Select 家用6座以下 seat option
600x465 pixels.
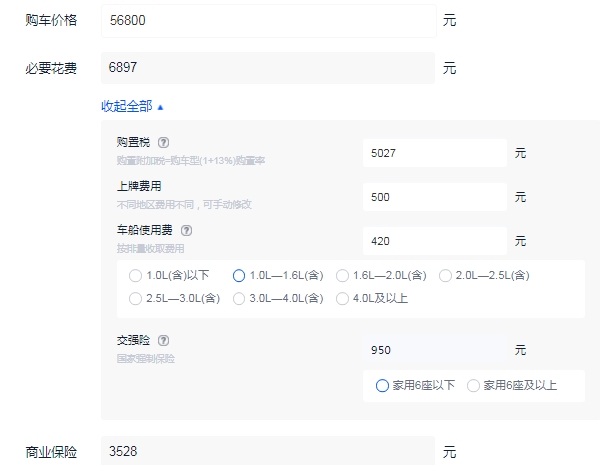point(383,385)
